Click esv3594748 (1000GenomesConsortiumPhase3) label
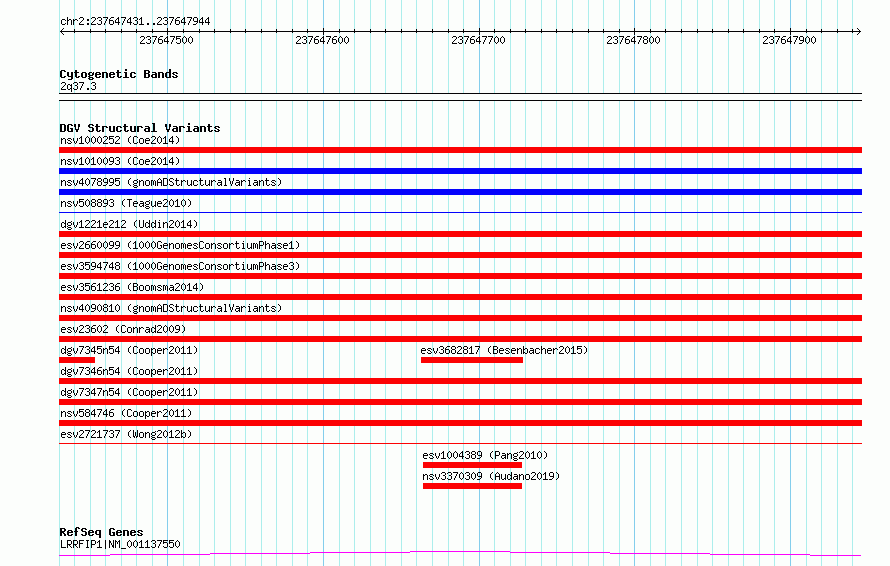Screen dimensions: 890x566 tap(180, 266)
